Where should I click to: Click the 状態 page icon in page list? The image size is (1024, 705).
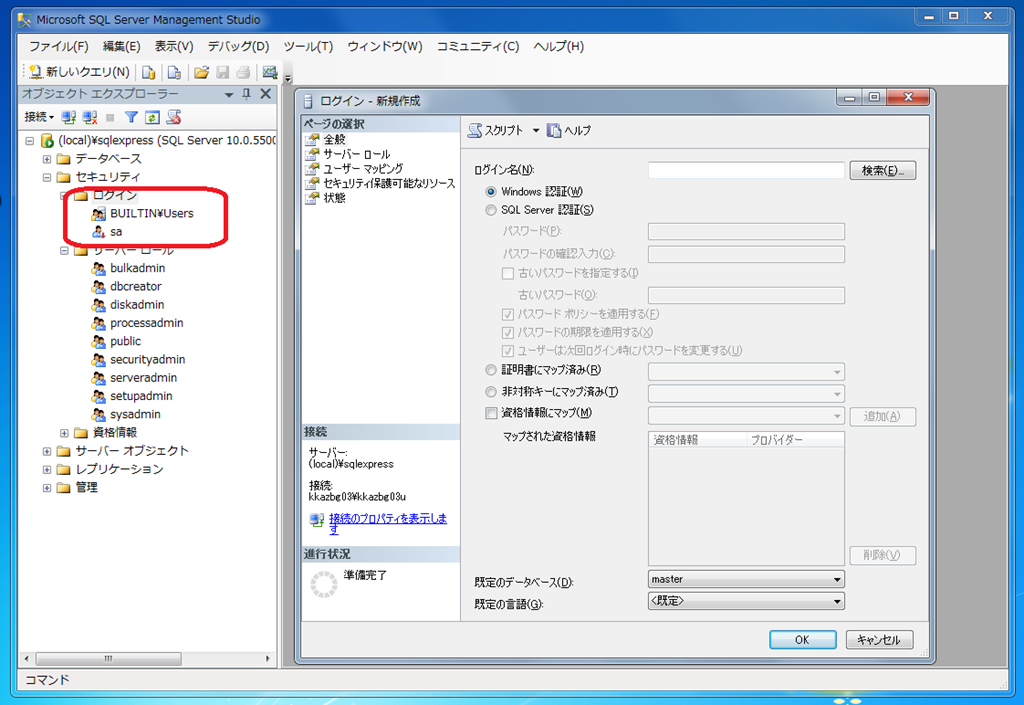[x=312, y=198]
